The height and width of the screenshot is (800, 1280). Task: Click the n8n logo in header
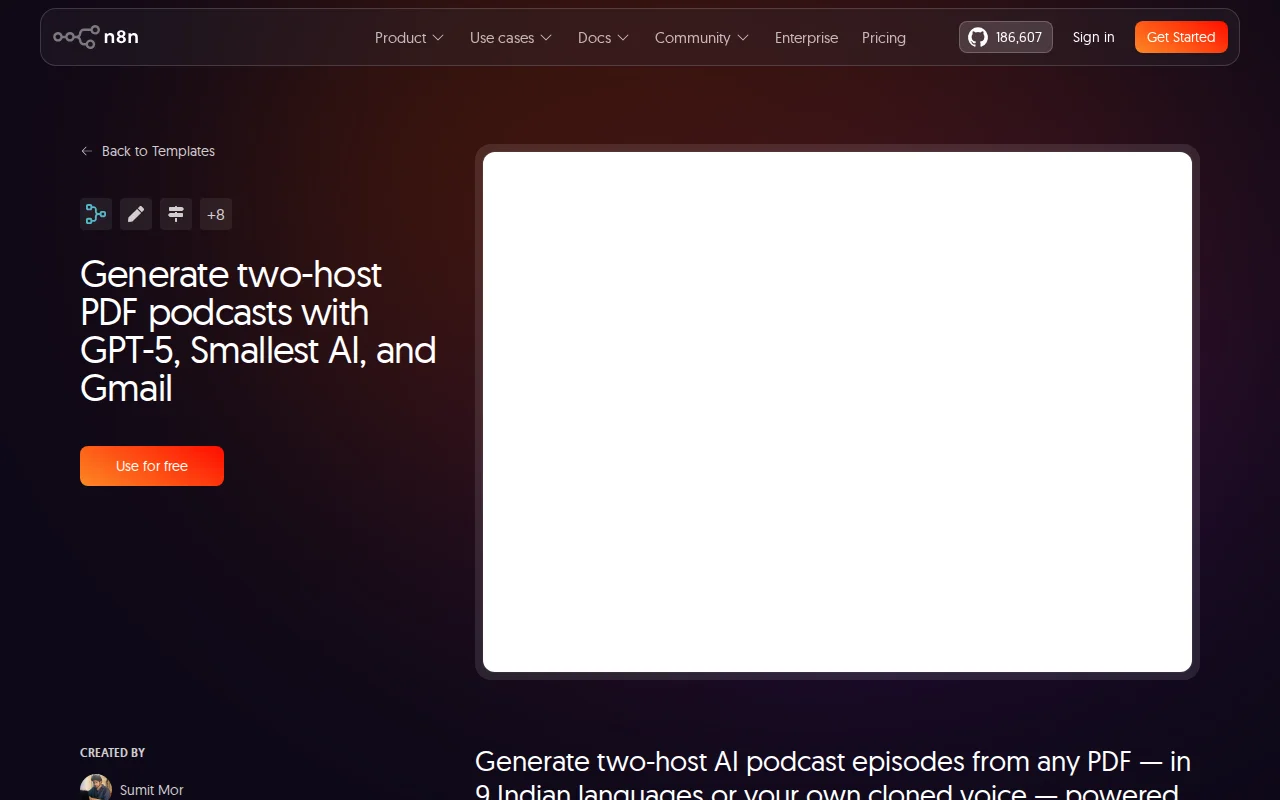(96, 37)
